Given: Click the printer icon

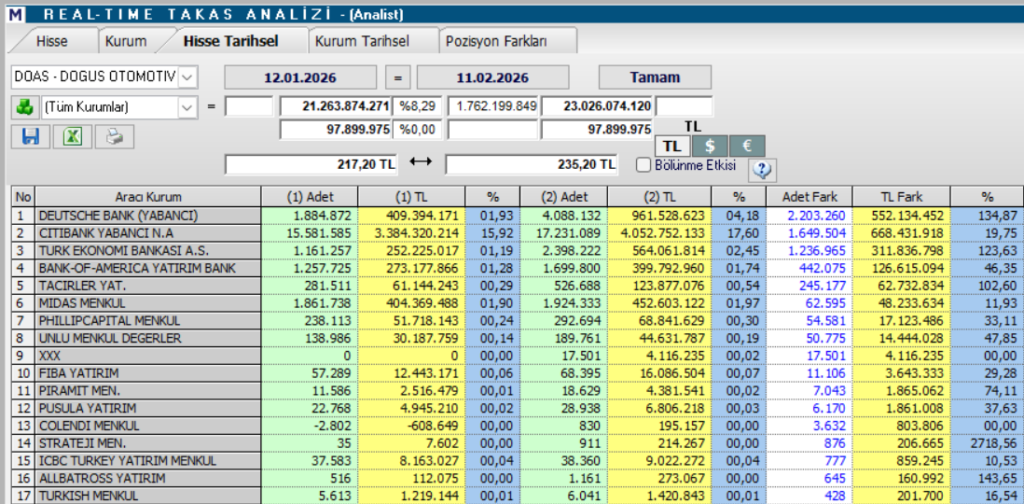Looking at the screenshot, I should click(x=114, y=137).
